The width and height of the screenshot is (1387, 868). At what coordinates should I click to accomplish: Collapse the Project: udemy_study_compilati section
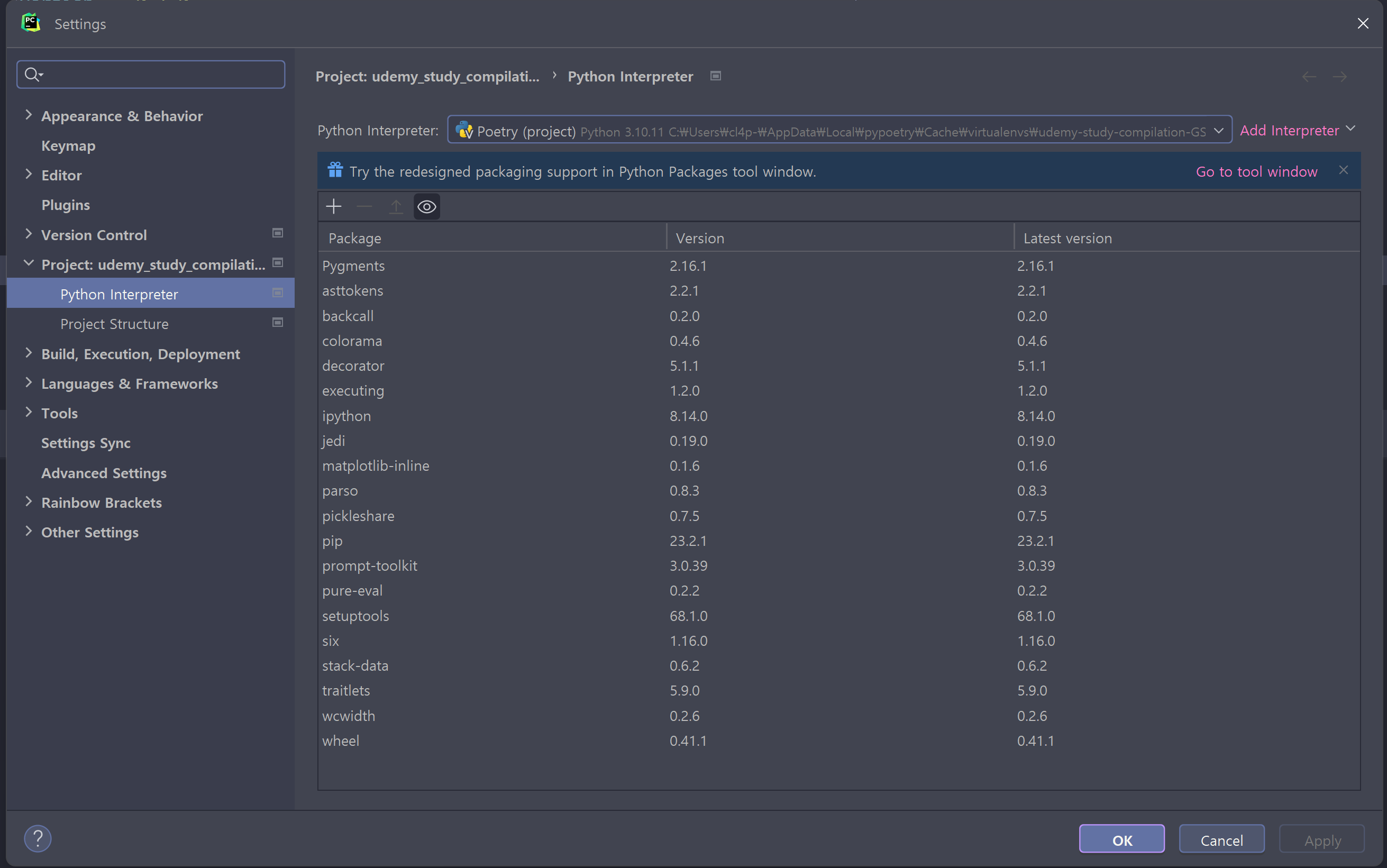[29, 263]
